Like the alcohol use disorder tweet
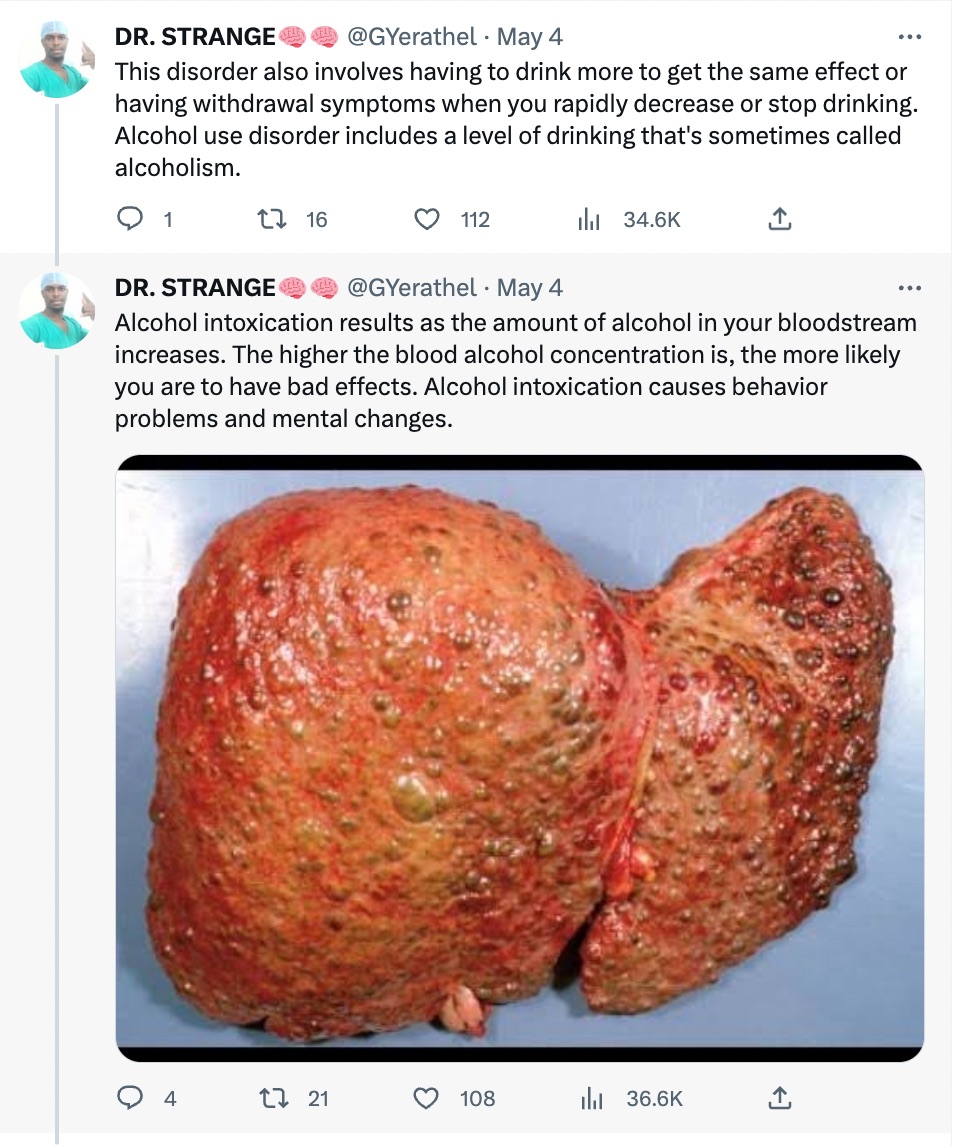Screen dimensions: 954x1146 pyautogui.click(x=427, y=220)
